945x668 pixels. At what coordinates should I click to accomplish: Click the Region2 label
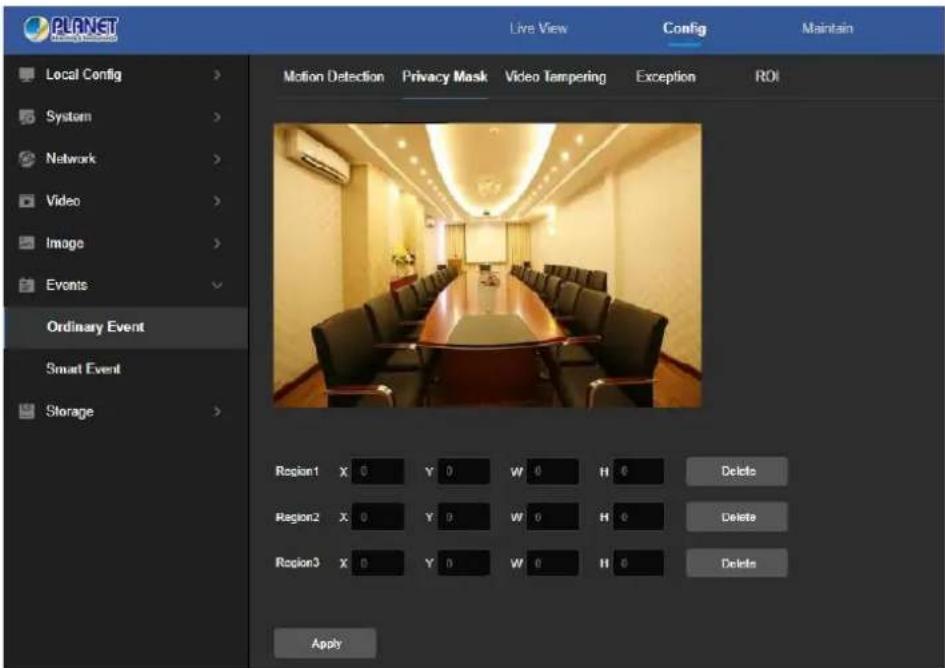[x=297, y=517]
